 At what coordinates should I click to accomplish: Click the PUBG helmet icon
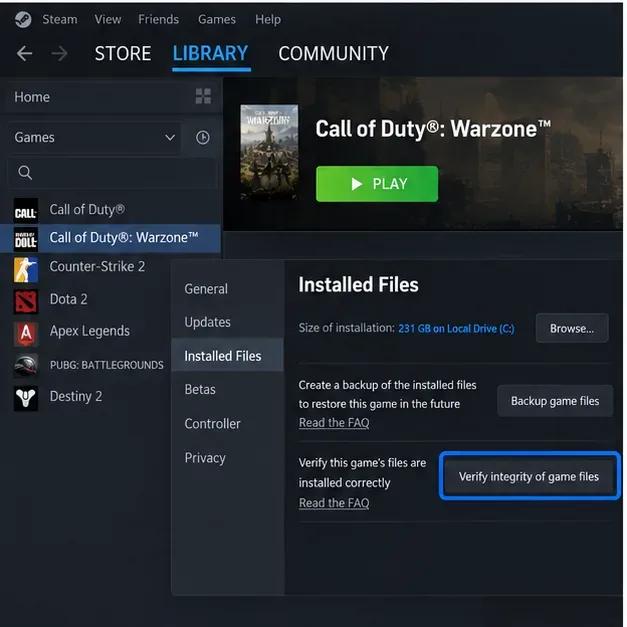(26, 365)
